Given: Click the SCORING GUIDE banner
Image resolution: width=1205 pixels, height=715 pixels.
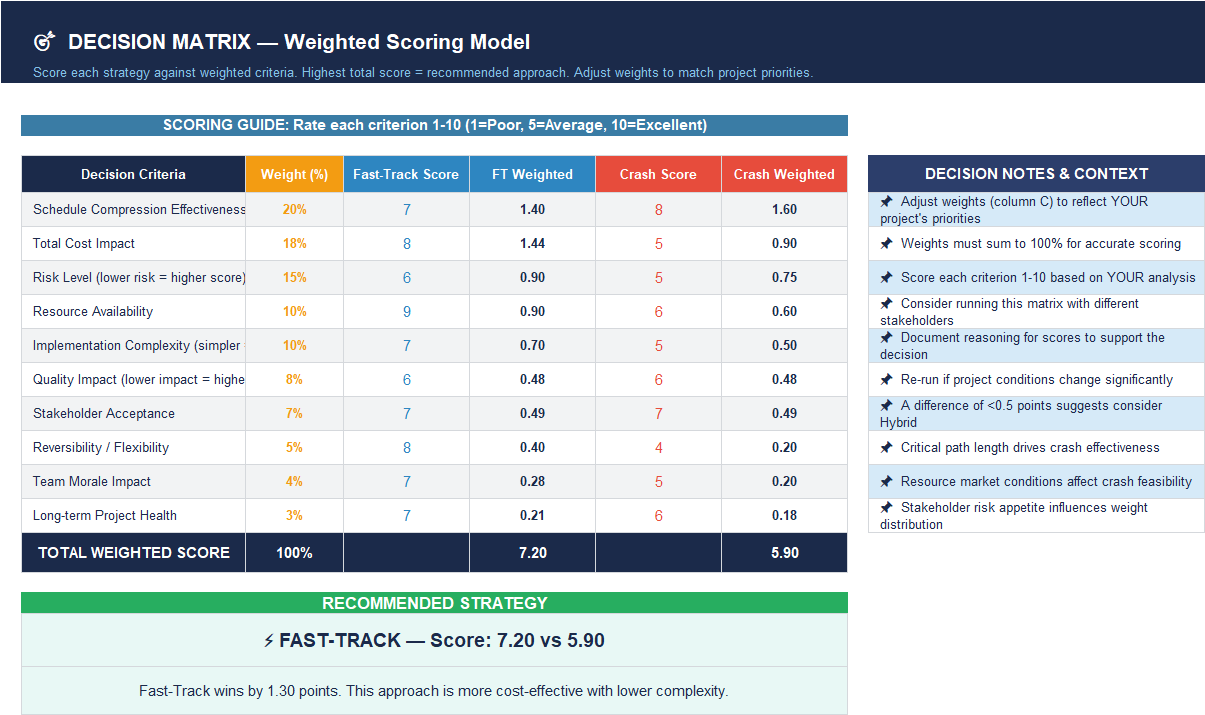Looking at the screenshot, I should (x=434, y=125).
